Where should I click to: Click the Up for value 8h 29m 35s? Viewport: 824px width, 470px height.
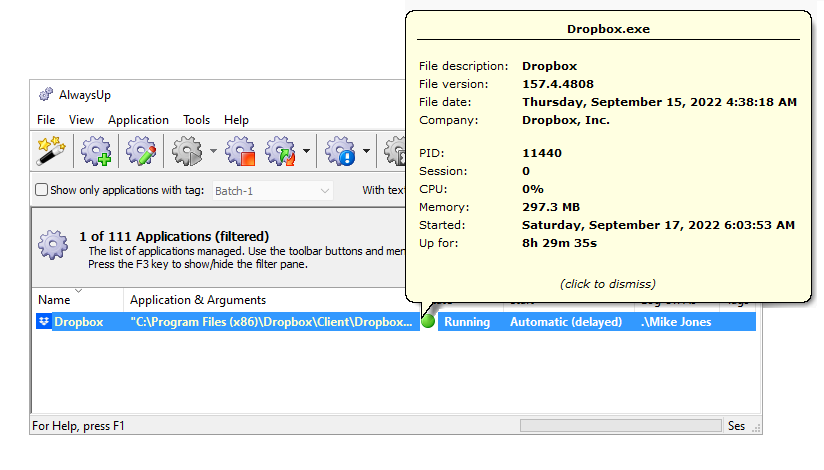[559, 243]
